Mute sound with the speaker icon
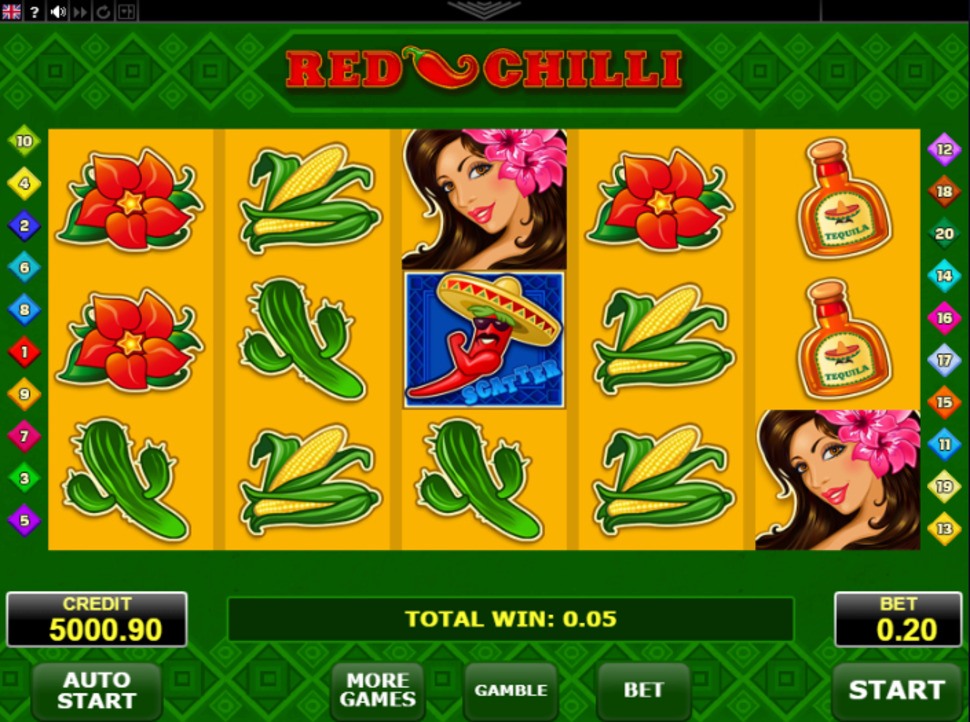 coord(58,11)
